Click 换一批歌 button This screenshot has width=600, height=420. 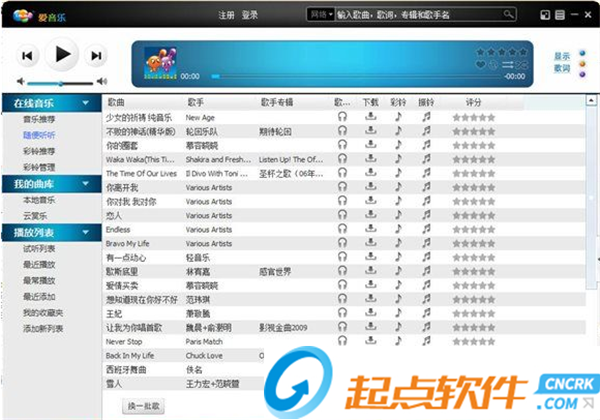point(143,406)
